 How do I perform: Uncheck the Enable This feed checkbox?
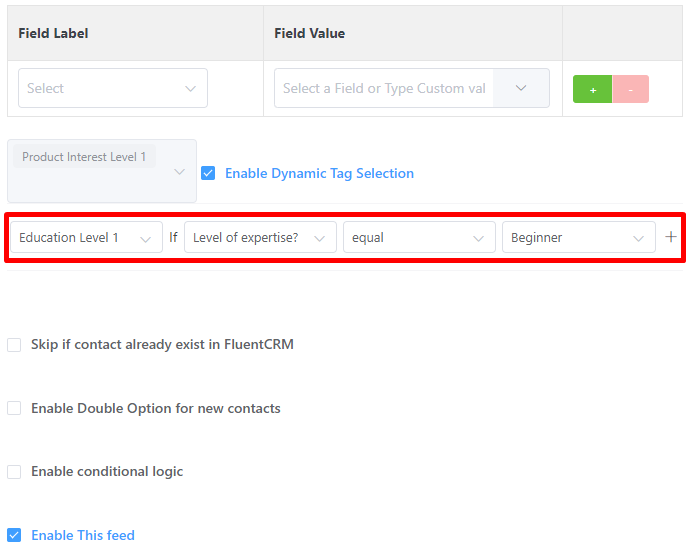coord(14,535)
